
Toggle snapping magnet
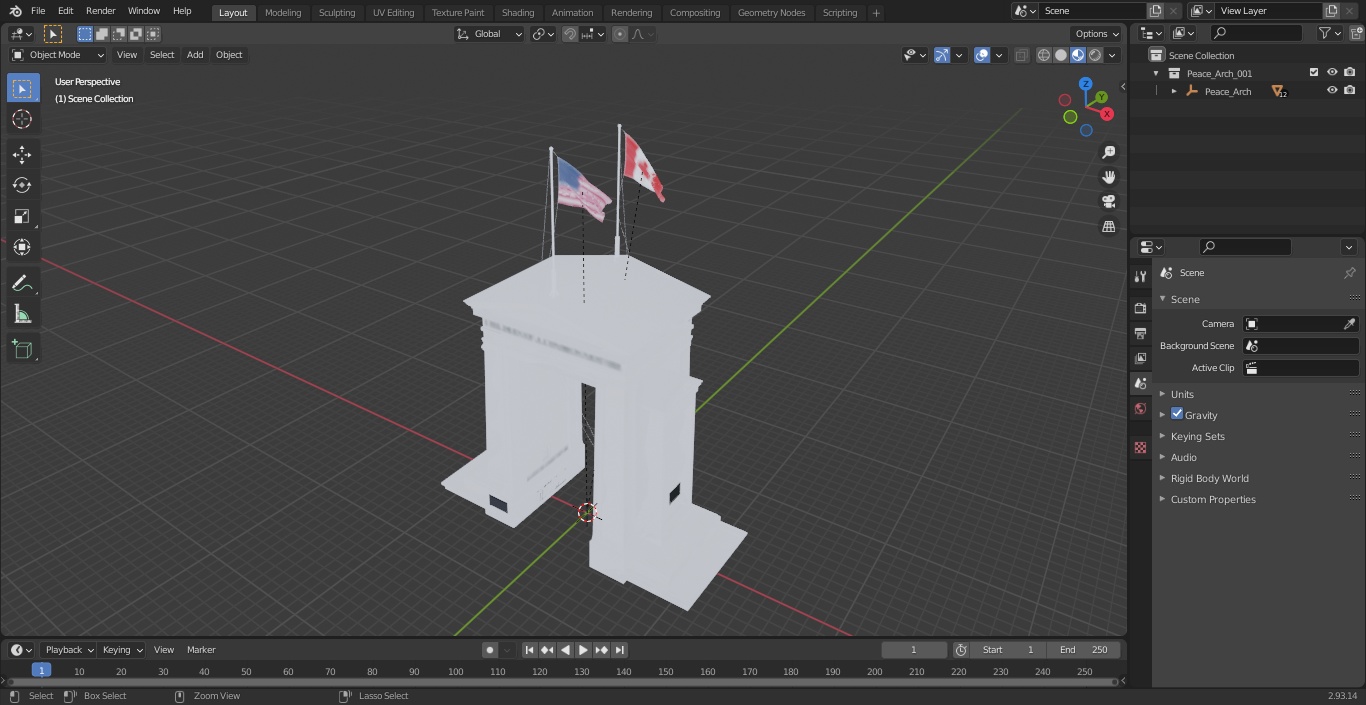[x=570, y=34]
